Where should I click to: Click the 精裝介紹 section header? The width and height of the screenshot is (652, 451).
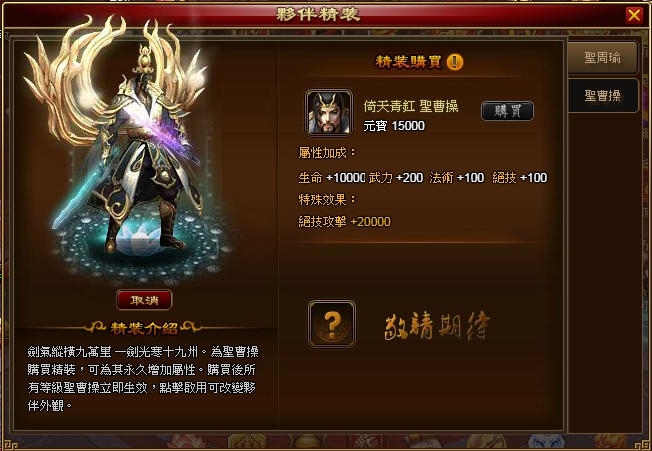click(144, 328)
